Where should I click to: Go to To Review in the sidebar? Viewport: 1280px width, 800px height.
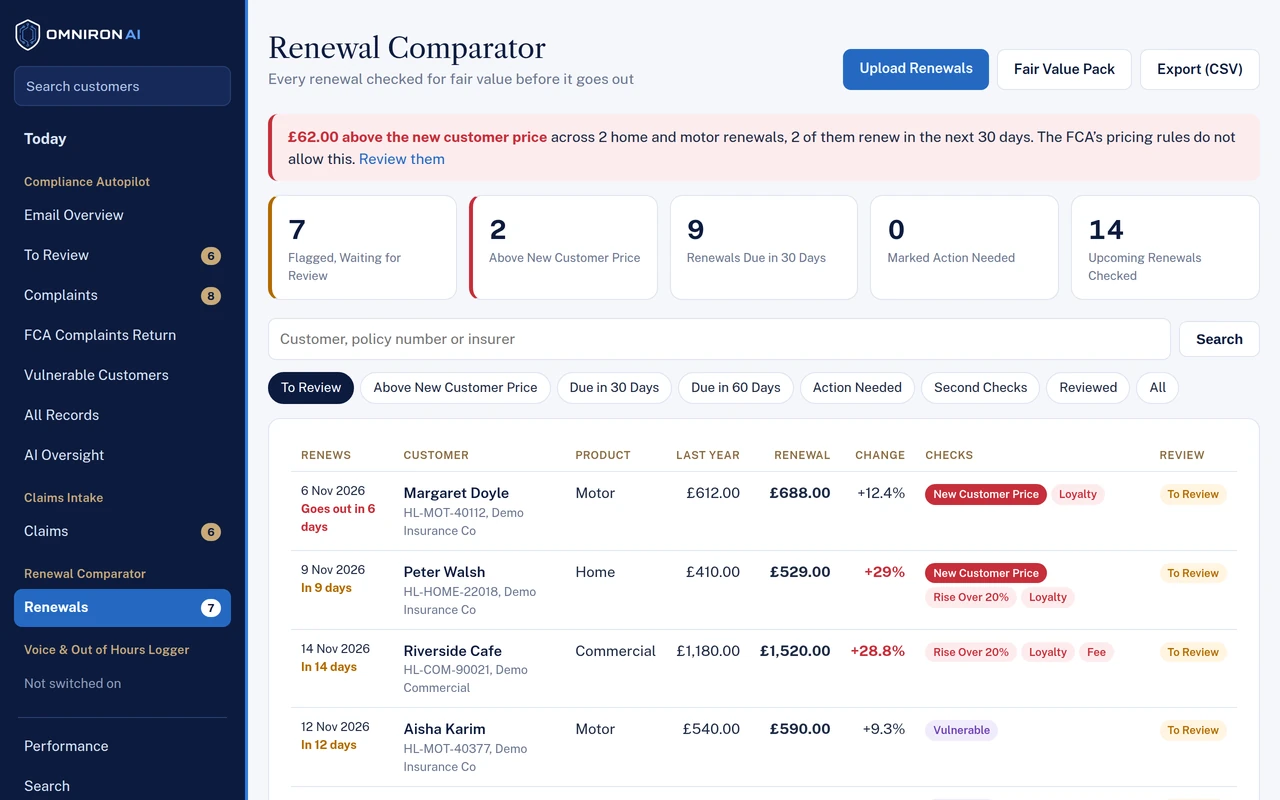(122, 255)
